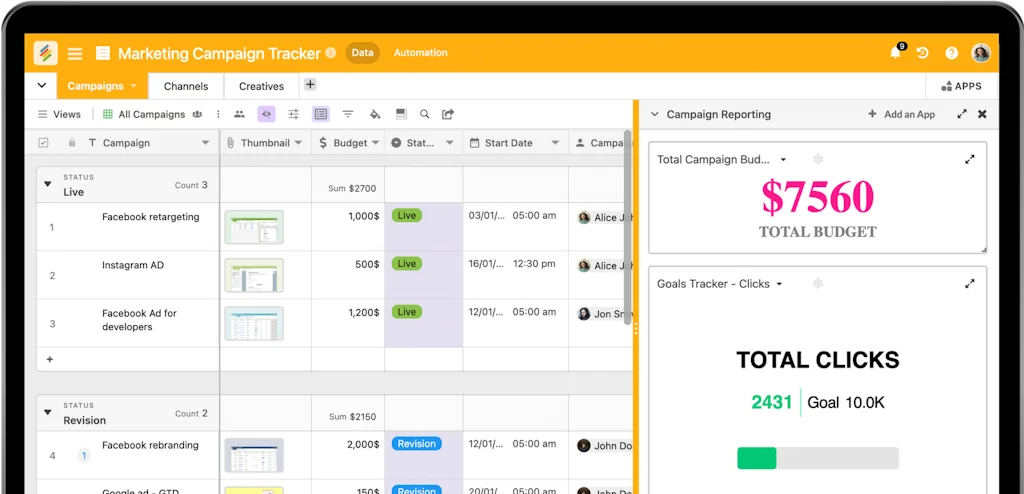Open the tables list chevron left of Campaigns
The image size is (1024, 494).
point(42,86)
